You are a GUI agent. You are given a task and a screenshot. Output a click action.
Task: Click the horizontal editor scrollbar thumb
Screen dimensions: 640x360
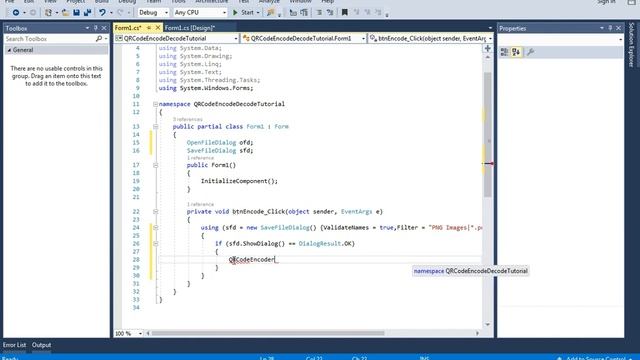[268, 333]
